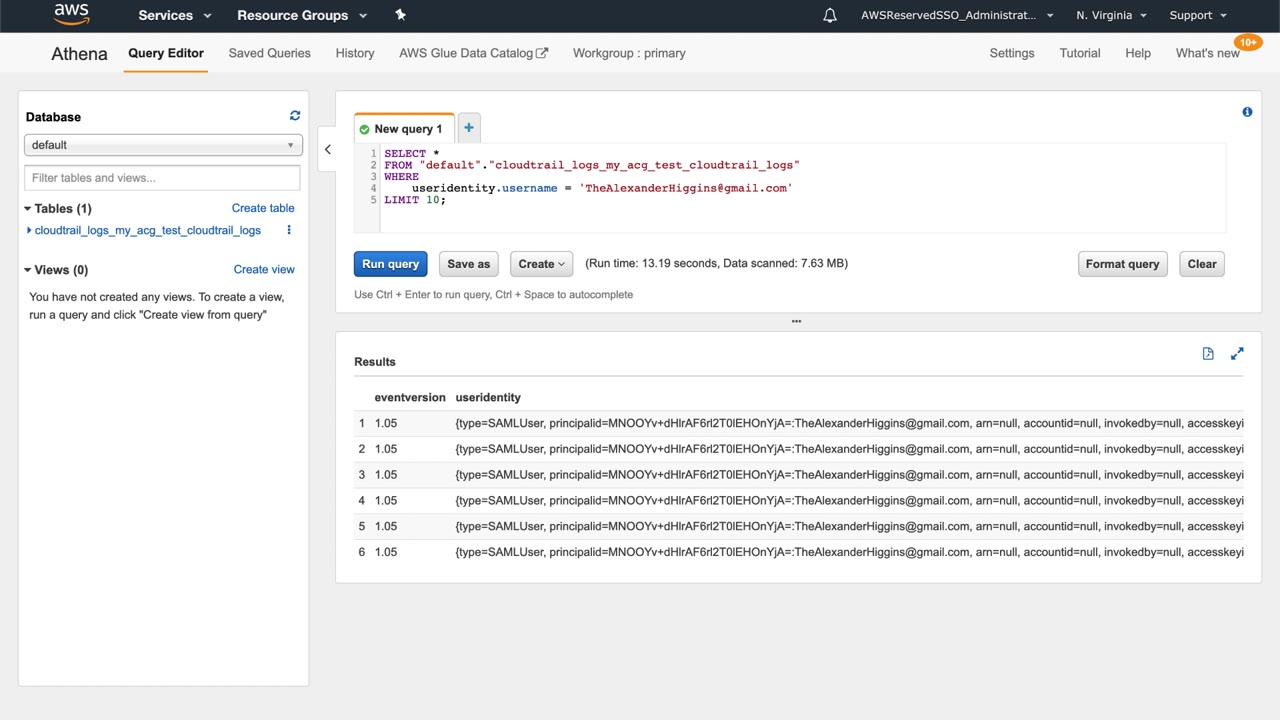This screenshot has height=720, width=1280.
Task: Click the Run query button
Action: (390, 264)
